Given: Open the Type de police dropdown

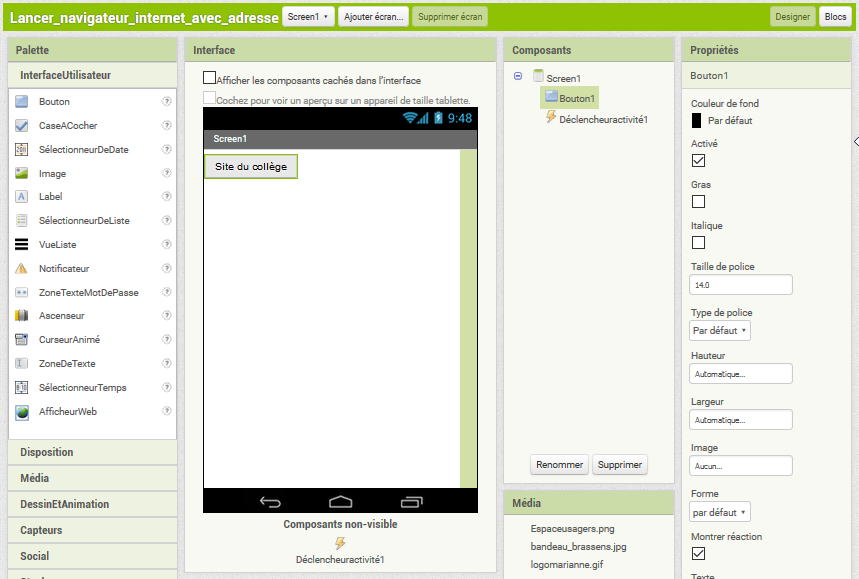Looking at the screenshot, I should (x=720, y=330).
